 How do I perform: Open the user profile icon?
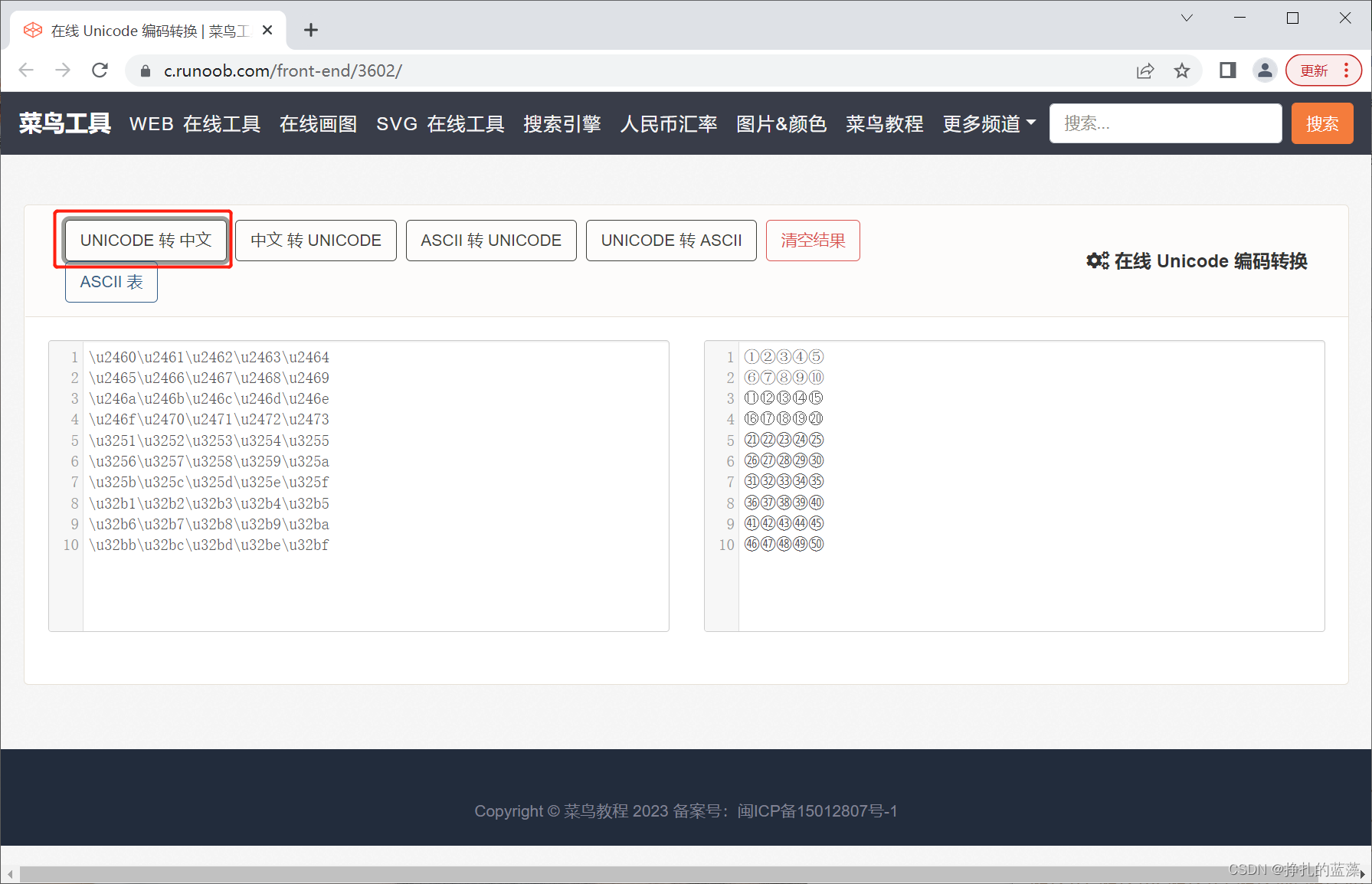coord(1265,70)
